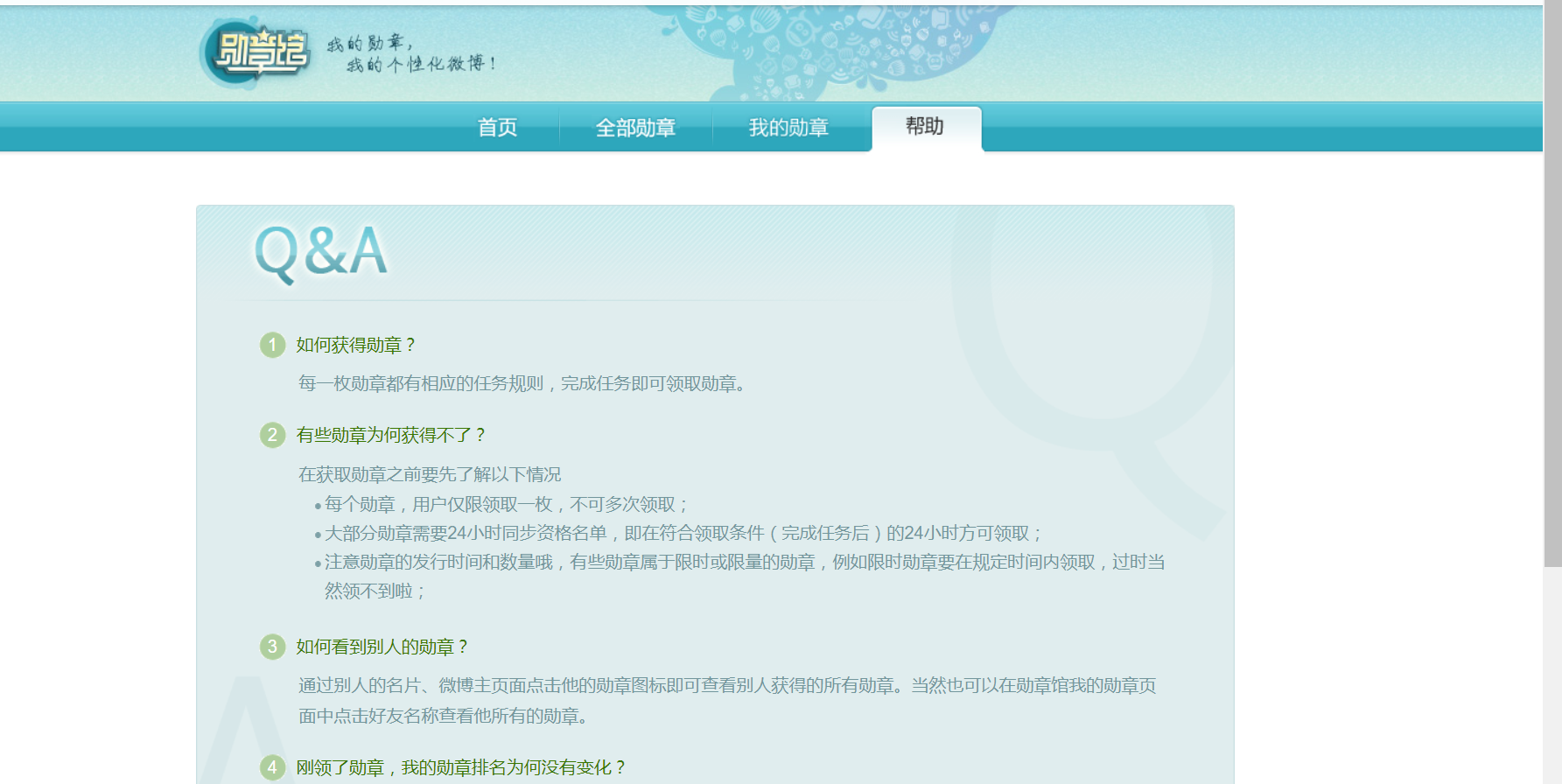Click the vertical page scrollbar thumb
Viewport: 1562px width, 784px height.
tap(1552, 283)
